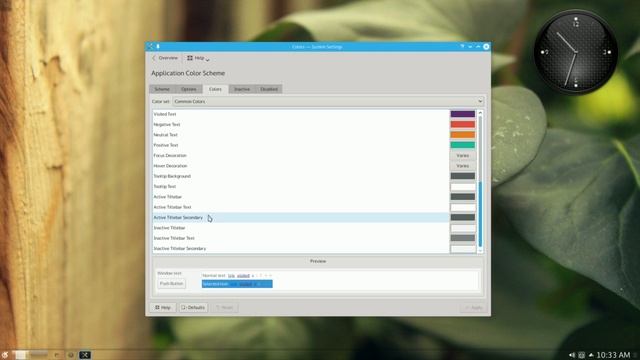Click the preview 'visited' hyperlink
This screenshot has height=360, width=640.
(243, 276)
